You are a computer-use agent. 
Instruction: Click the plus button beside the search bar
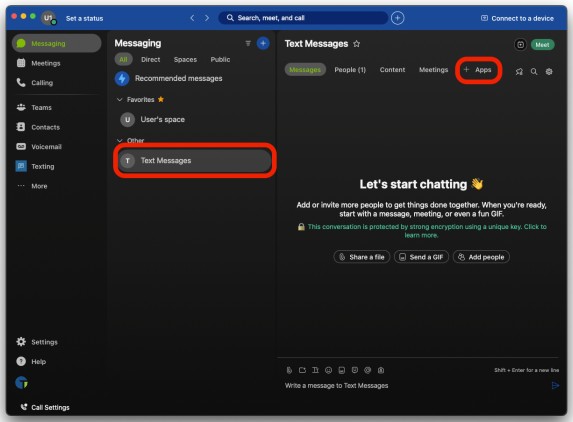[398, 18]
